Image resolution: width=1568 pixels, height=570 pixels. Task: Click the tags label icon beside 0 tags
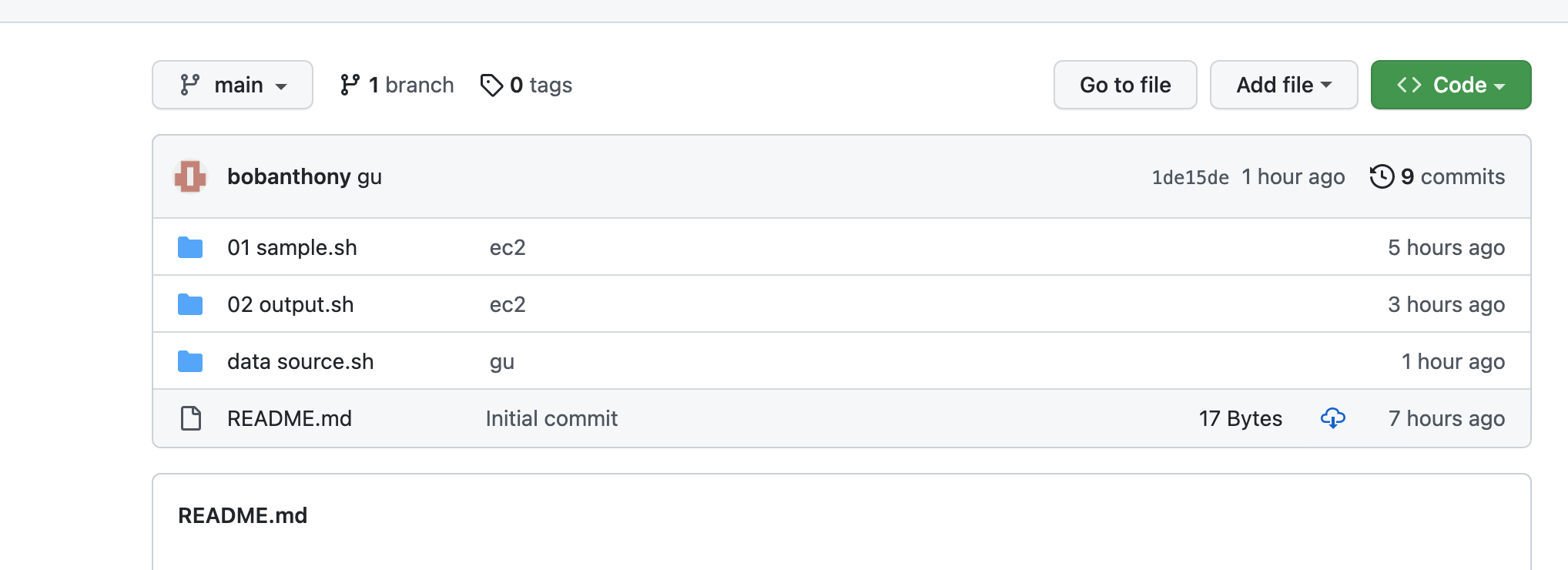[x=491, y=85]
